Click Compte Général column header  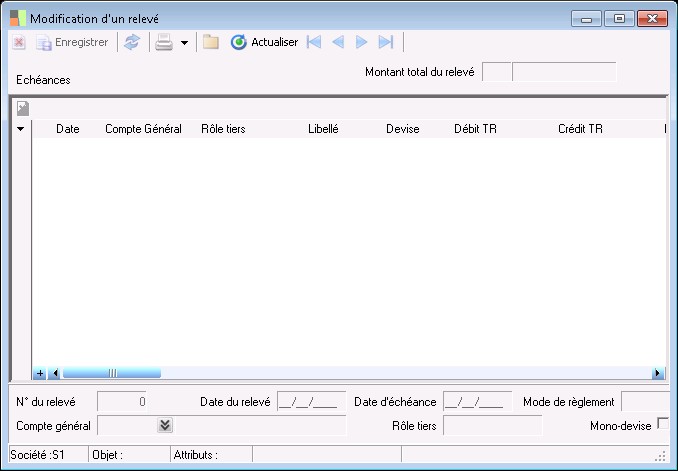point(143,129)
